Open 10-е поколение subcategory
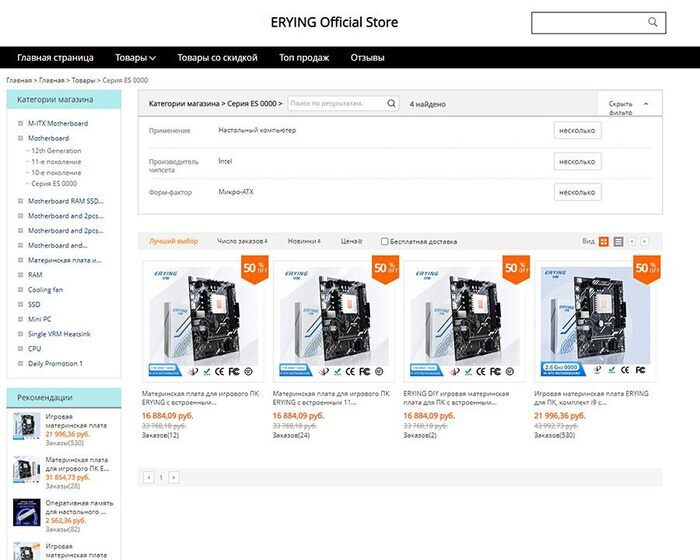Image resolution: width=700 pixels, height=560 pixels. pyautogui.click(x=56, y=172)
